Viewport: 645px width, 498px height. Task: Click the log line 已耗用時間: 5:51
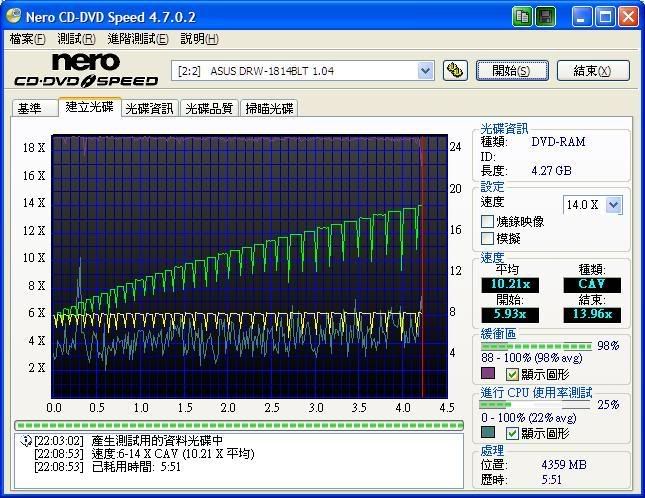[136, 467]
